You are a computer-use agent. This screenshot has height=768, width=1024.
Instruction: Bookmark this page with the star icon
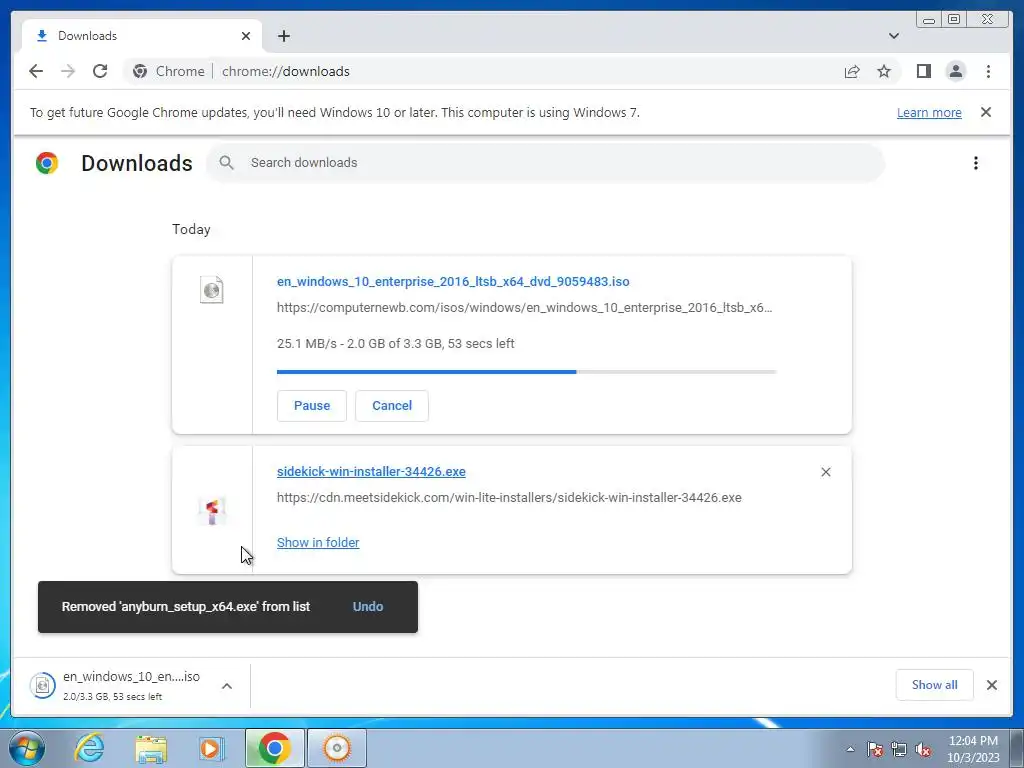[884, 71]
